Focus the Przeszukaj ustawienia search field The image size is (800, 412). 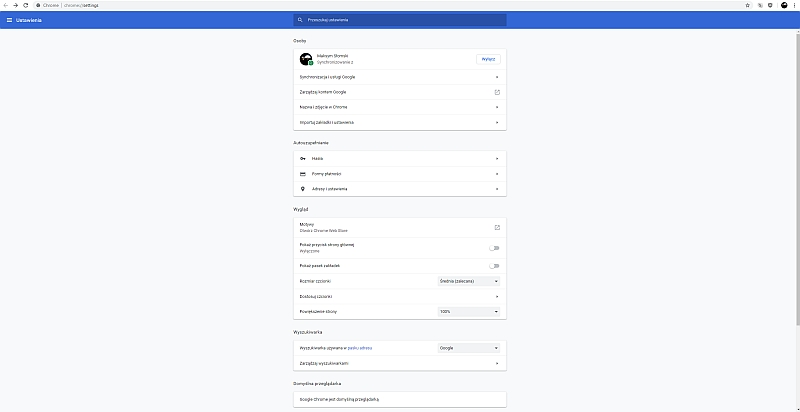[400, 20]
